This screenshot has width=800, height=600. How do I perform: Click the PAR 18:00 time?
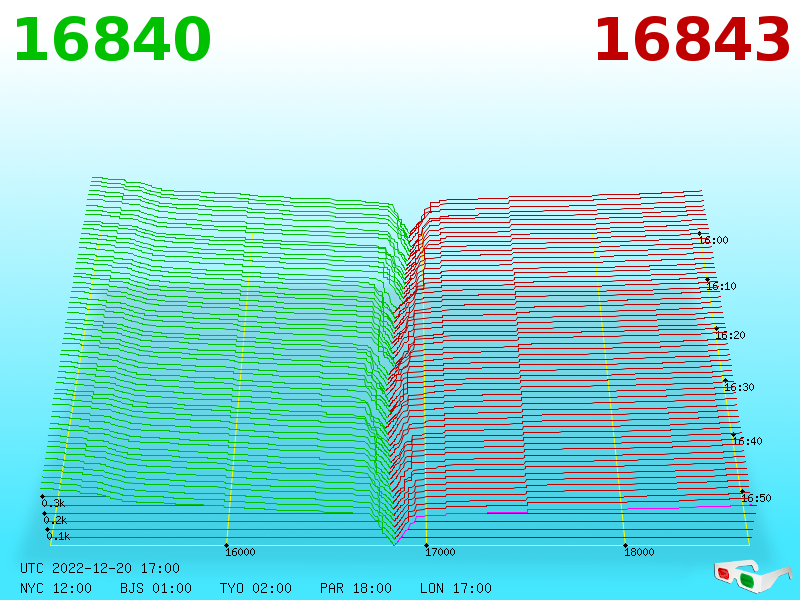click(356, 588)
